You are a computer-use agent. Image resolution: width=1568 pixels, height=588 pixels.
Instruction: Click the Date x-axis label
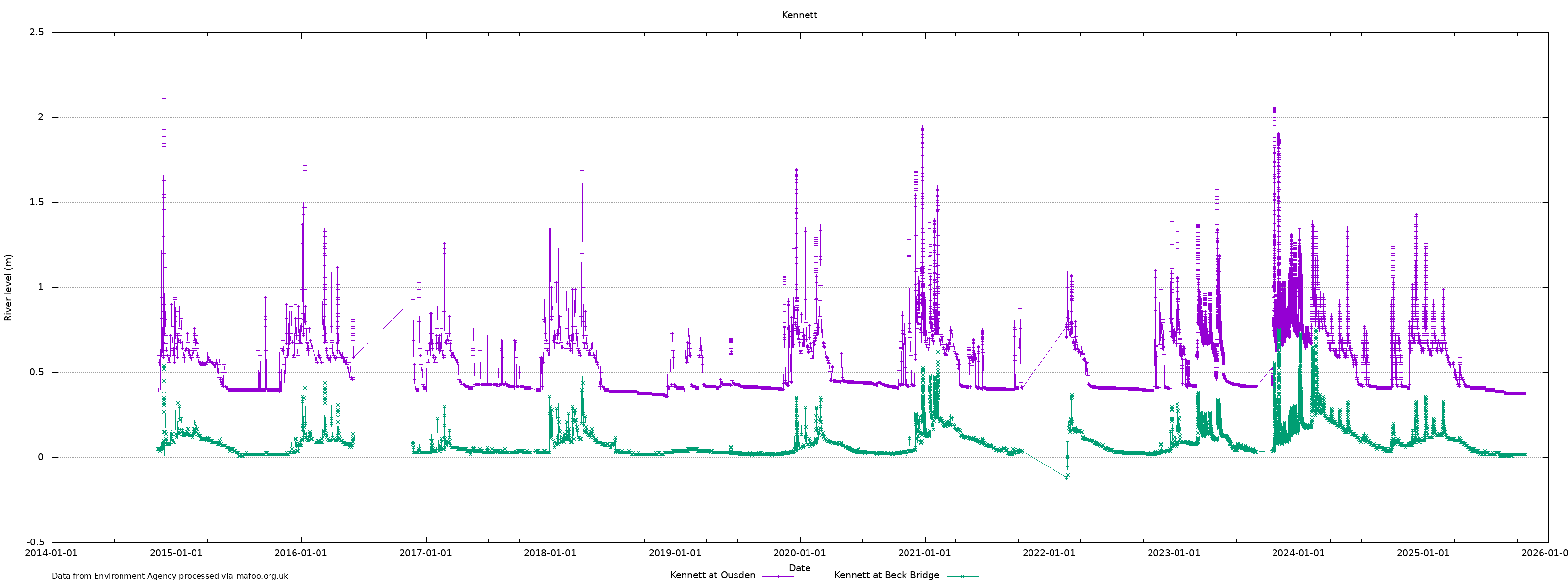tap(799, 568)
